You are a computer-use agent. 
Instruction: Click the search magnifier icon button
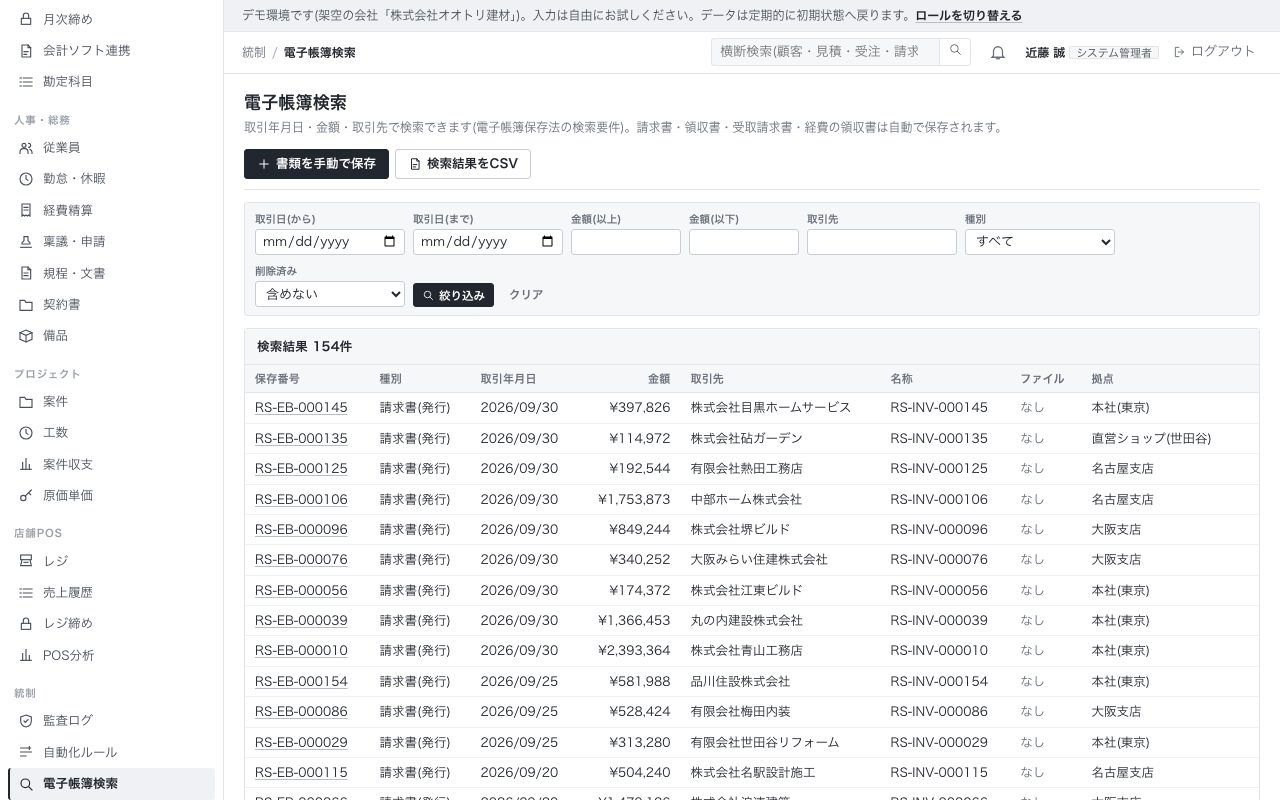(x=955, y=51)
